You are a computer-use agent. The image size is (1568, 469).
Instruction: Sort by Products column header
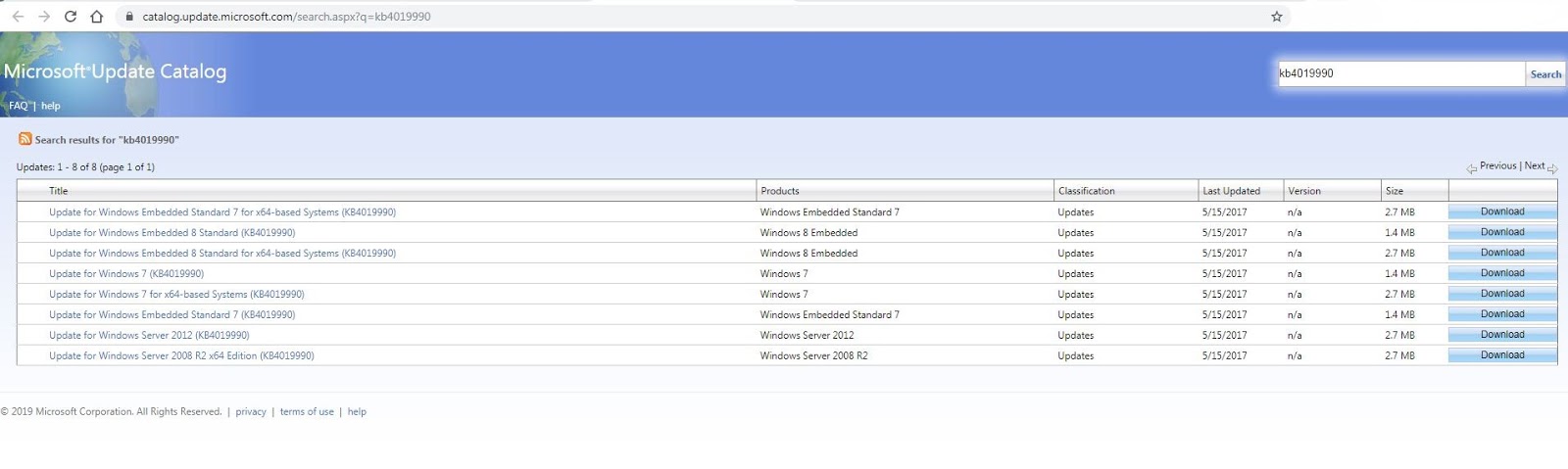click(780, 191)
